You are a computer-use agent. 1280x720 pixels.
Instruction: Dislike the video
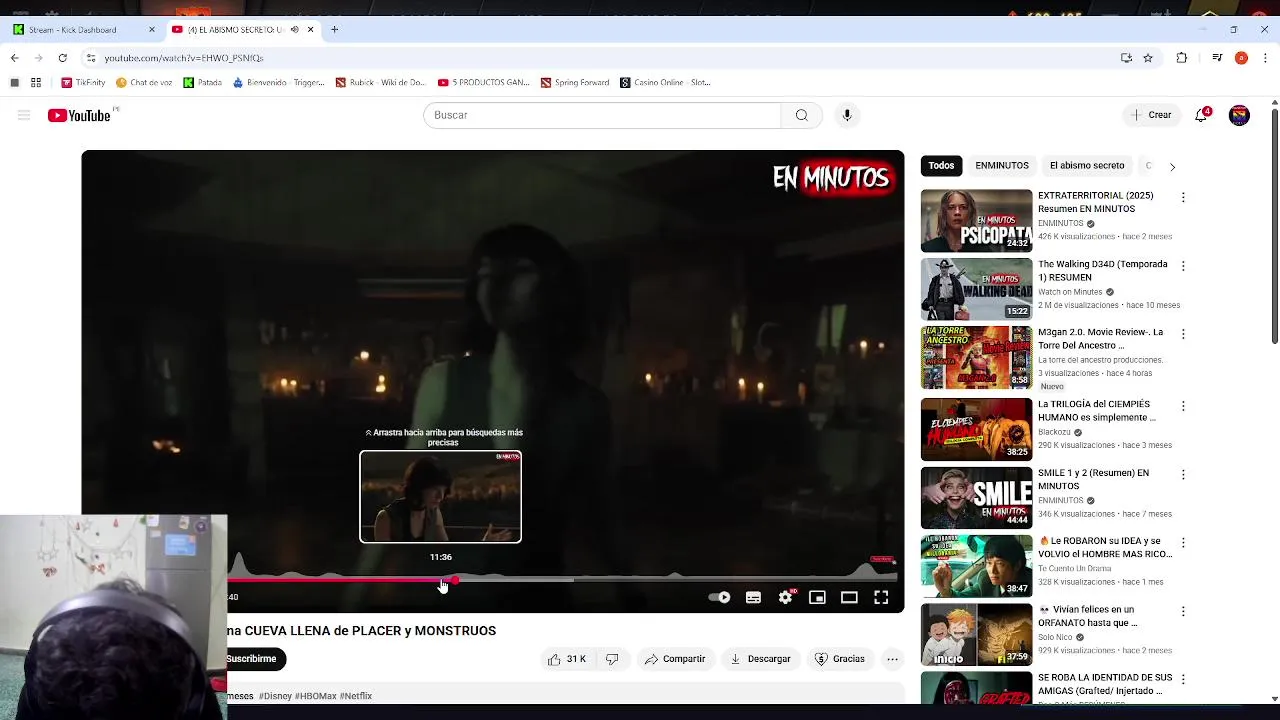[x=612, y=659]
